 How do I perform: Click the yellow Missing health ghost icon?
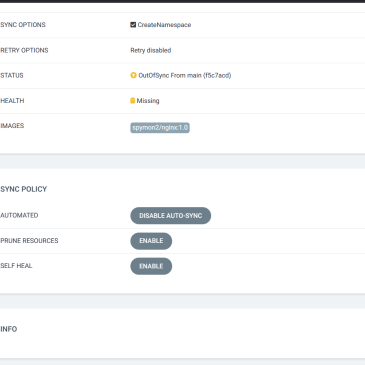tap(133, 100)
